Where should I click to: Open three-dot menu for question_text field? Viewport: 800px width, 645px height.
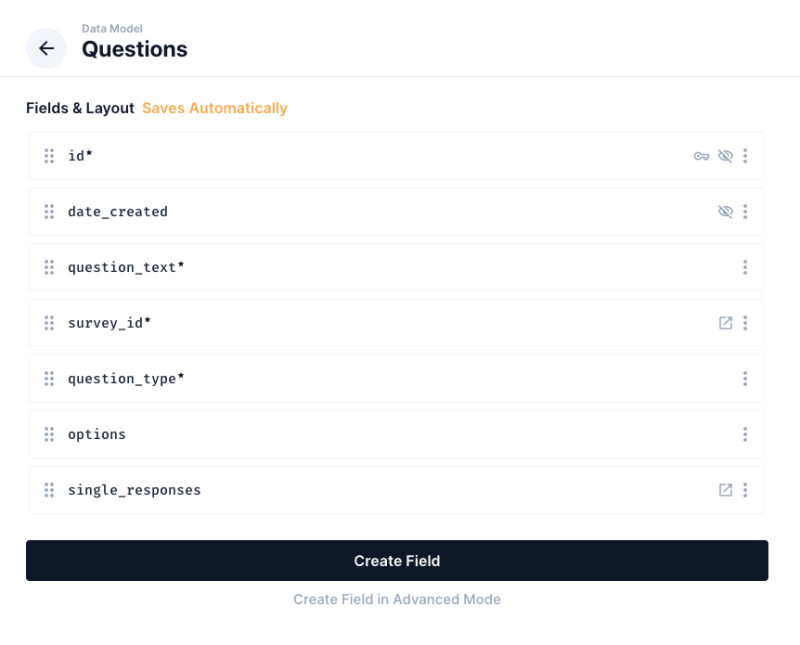click(745, 267)
